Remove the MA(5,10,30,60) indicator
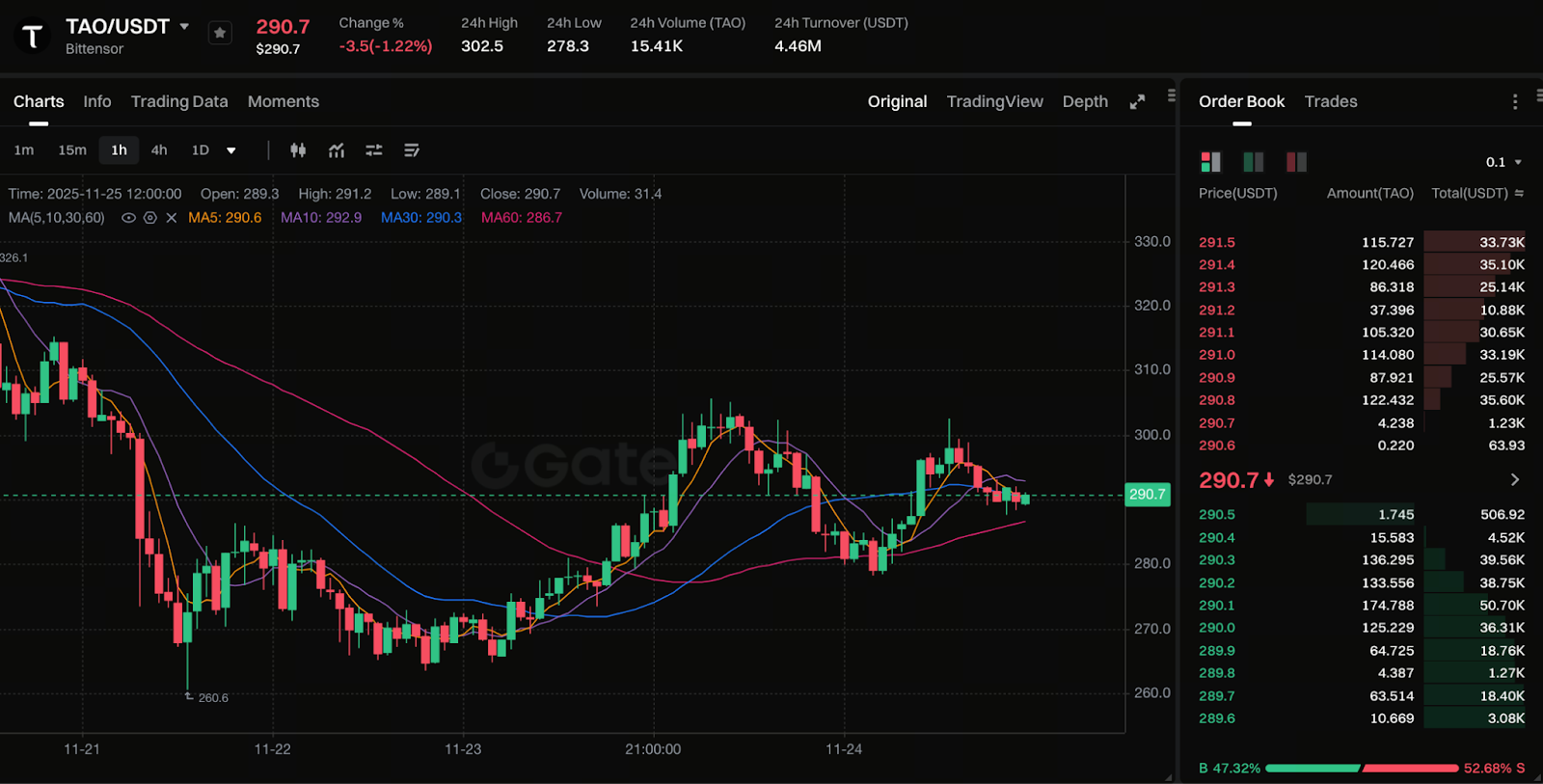 click(x=172, y=218)
